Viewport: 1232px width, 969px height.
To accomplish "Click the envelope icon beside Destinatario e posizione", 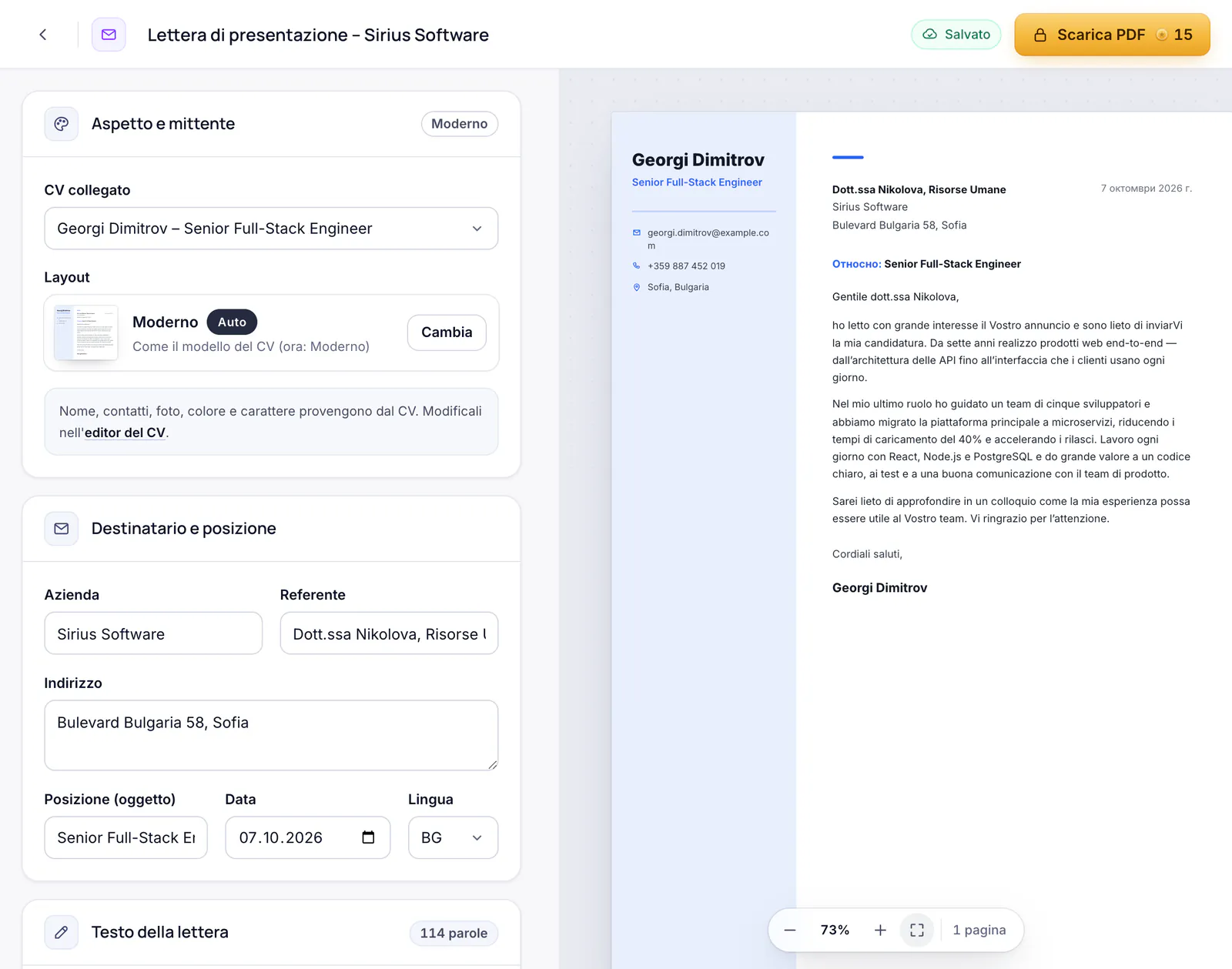I will coord(62,529).
